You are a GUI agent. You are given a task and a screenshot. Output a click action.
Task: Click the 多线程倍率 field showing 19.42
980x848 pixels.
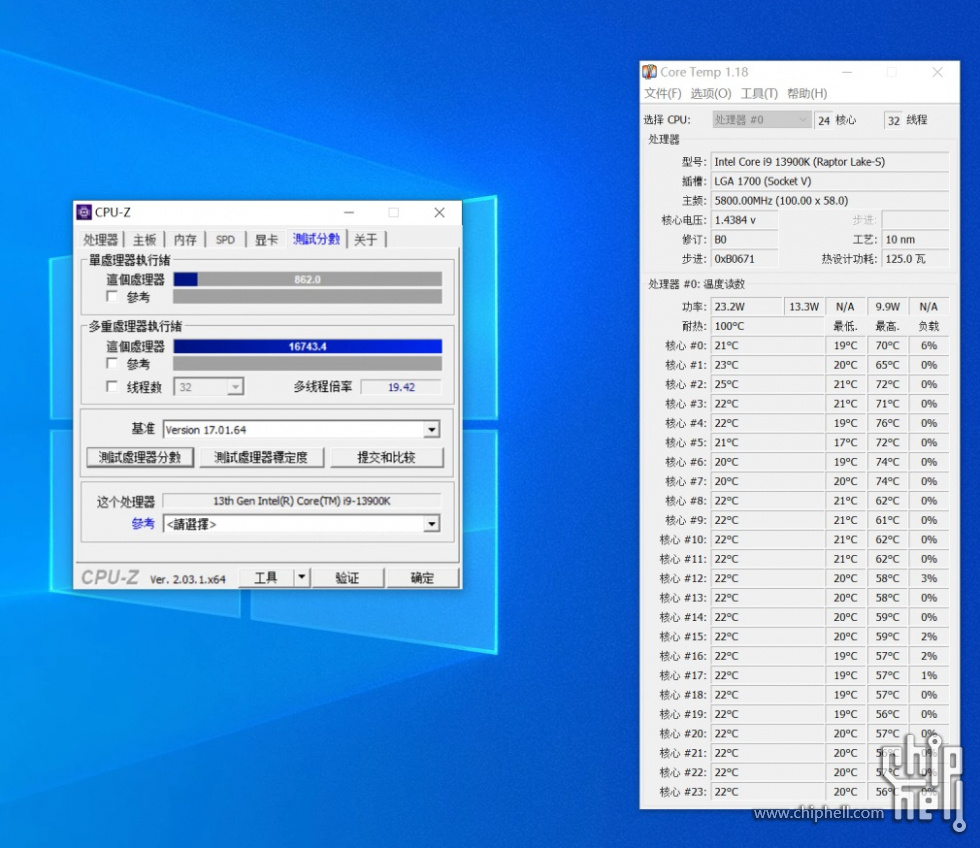(401, 387)
